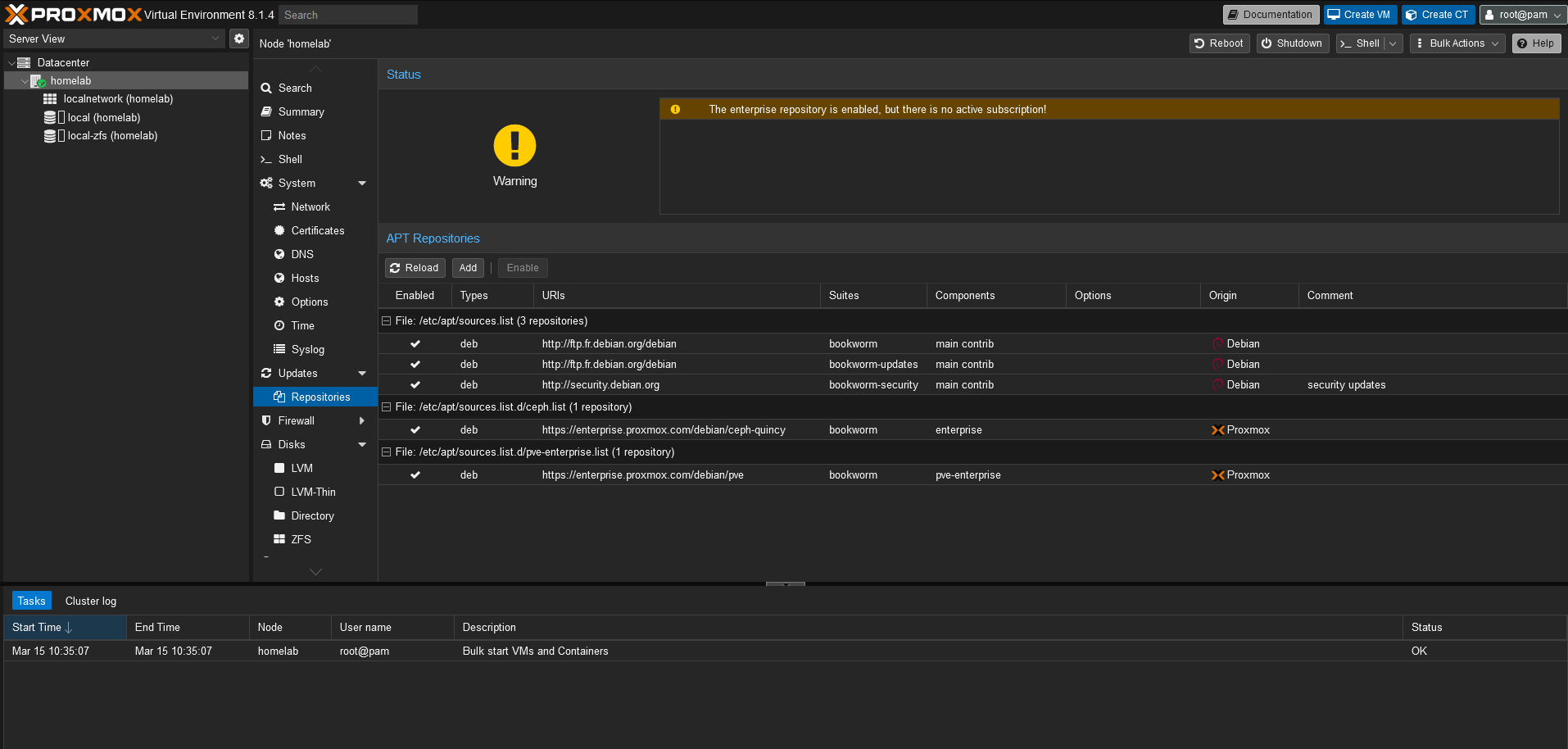This screenshot has height=749, width=1568.
Task: Disable the ceph-quincy repository checkmark
Action: (415, 429)
